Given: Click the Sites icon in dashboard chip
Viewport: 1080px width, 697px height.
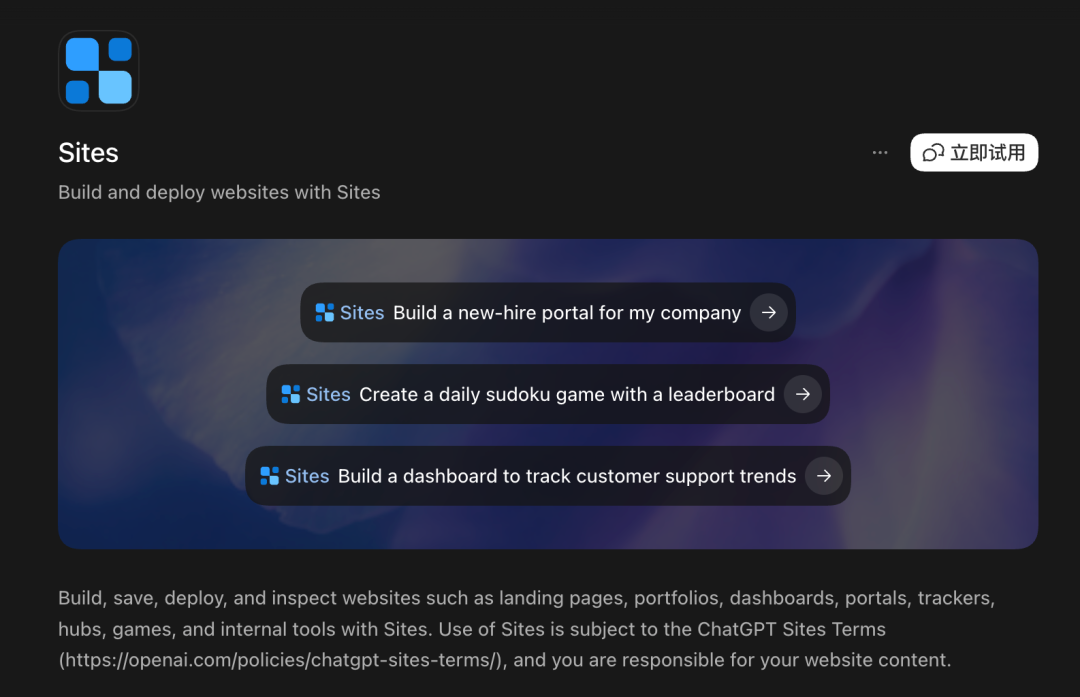Looking at the screenshot, I should tap(269, 476).
